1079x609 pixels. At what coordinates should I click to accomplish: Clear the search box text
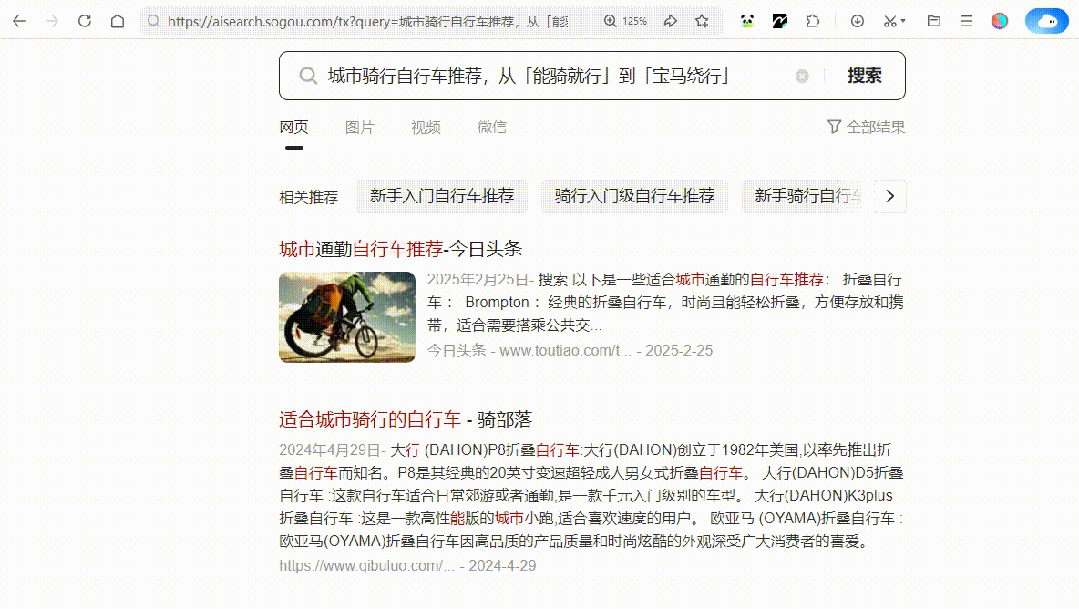pos(802,76)
